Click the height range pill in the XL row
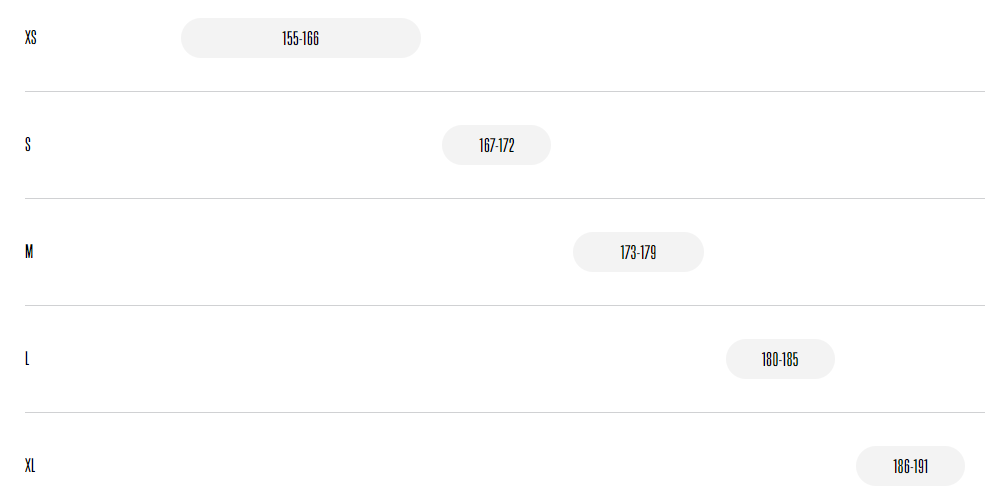The height and width of the screenshot is (493, 985). point(910,466)
